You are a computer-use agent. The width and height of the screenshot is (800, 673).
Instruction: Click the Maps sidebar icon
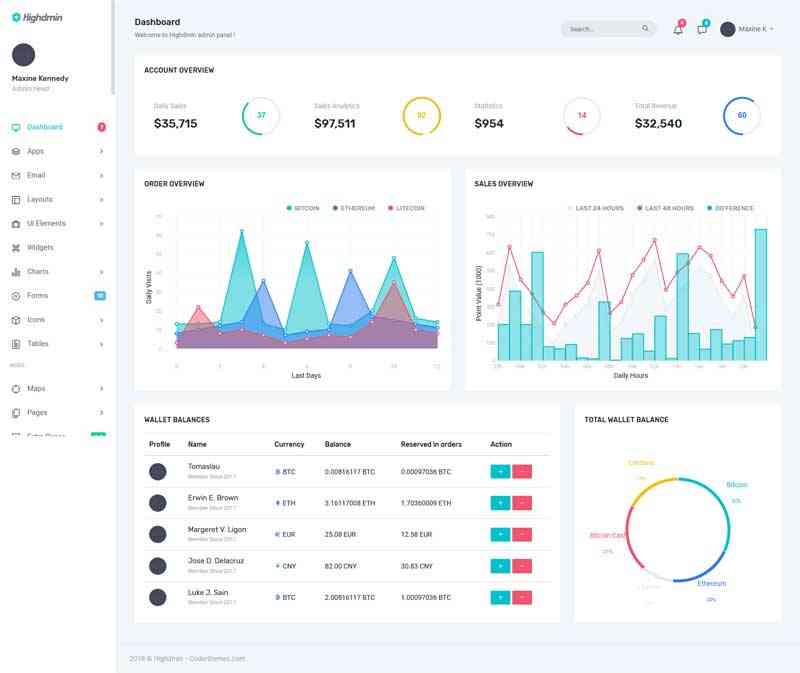[x=16, y=388]
